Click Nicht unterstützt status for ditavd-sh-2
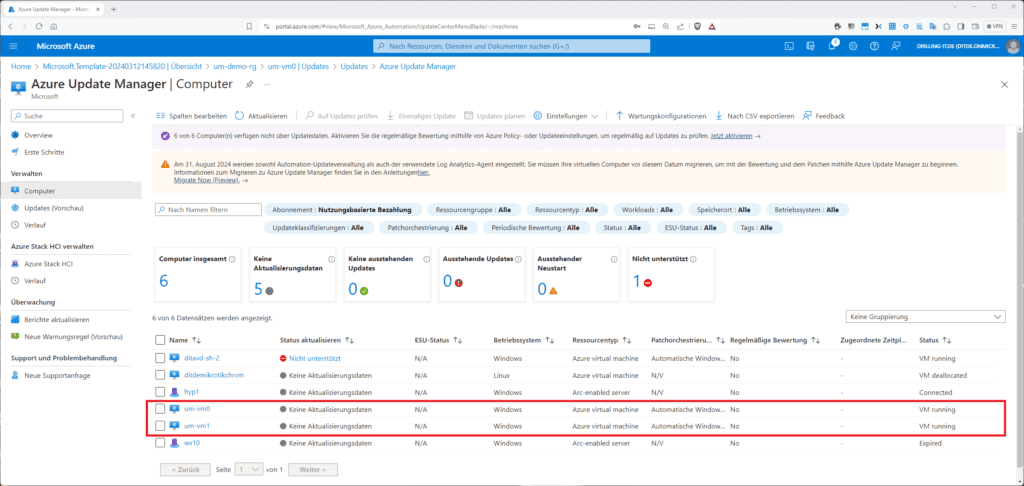The image size is (1024, 486). coord(315,359)
